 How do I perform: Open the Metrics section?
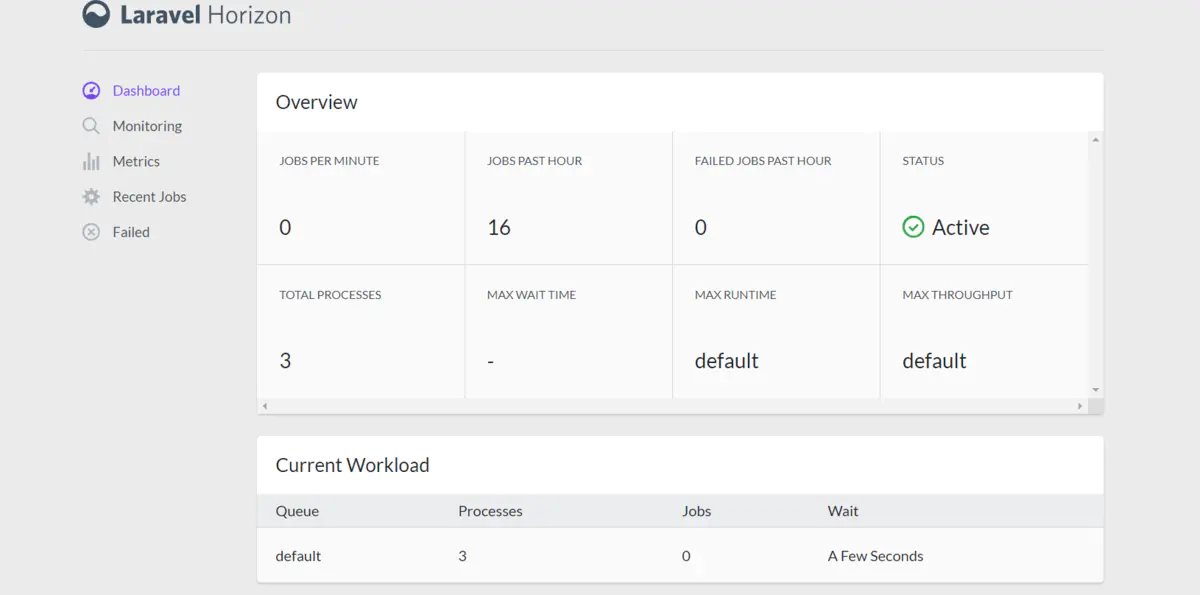click(x=136, y=161)
